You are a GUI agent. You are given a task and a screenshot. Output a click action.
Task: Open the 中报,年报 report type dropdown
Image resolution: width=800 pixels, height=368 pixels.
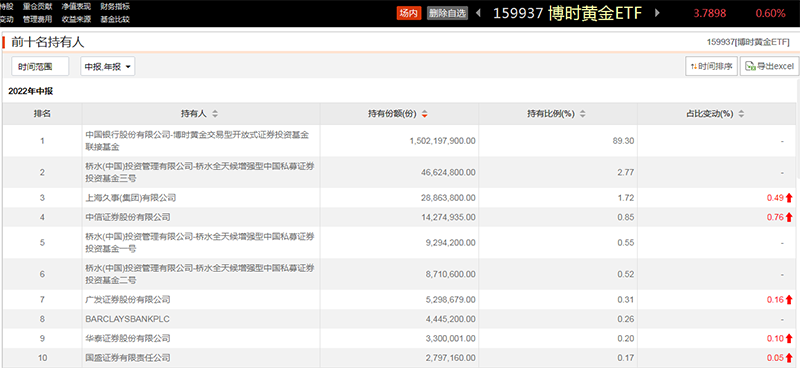(108, 66)
